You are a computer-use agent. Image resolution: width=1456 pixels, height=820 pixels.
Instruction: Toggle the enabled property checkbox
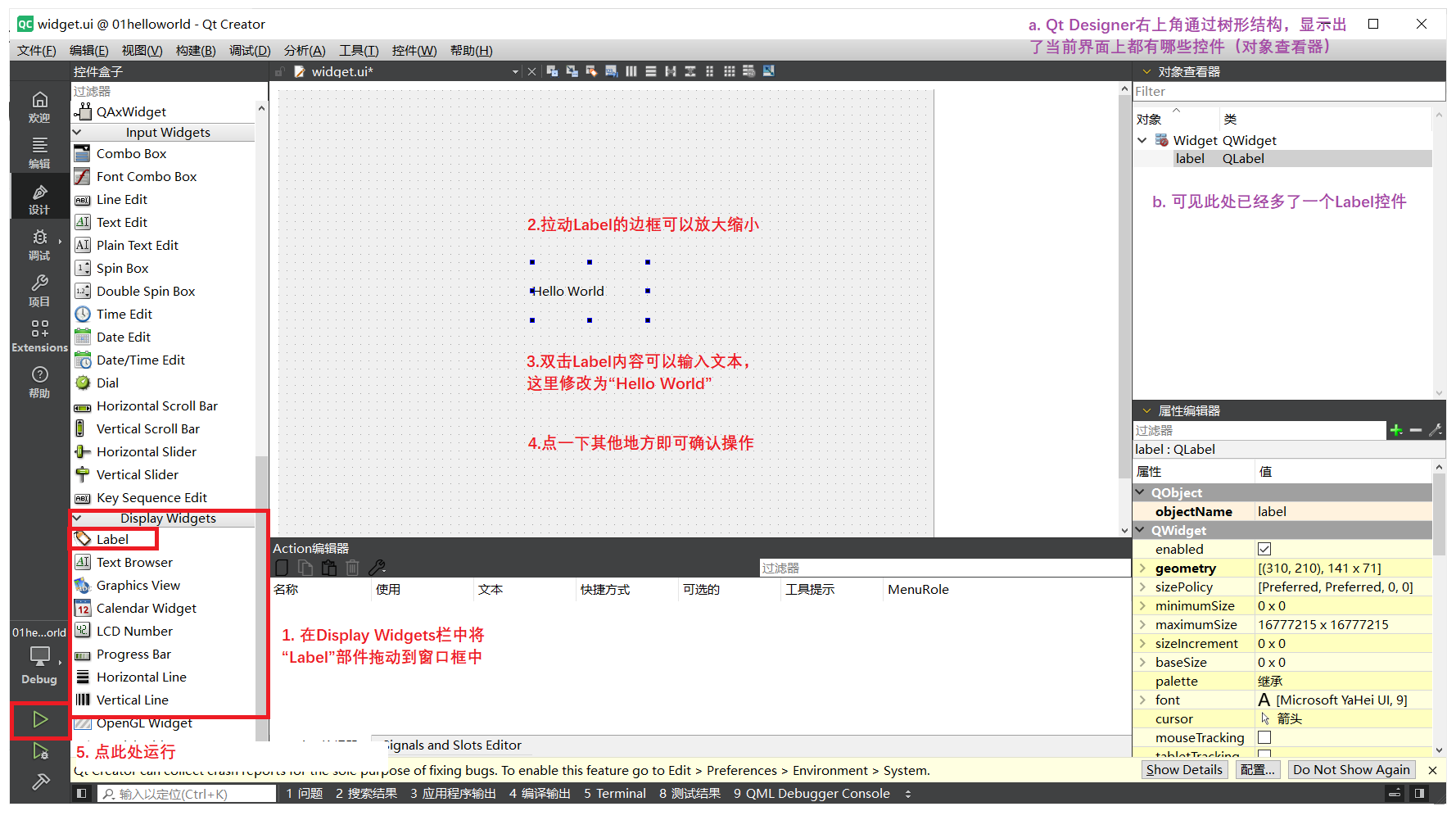(1264, 549)
